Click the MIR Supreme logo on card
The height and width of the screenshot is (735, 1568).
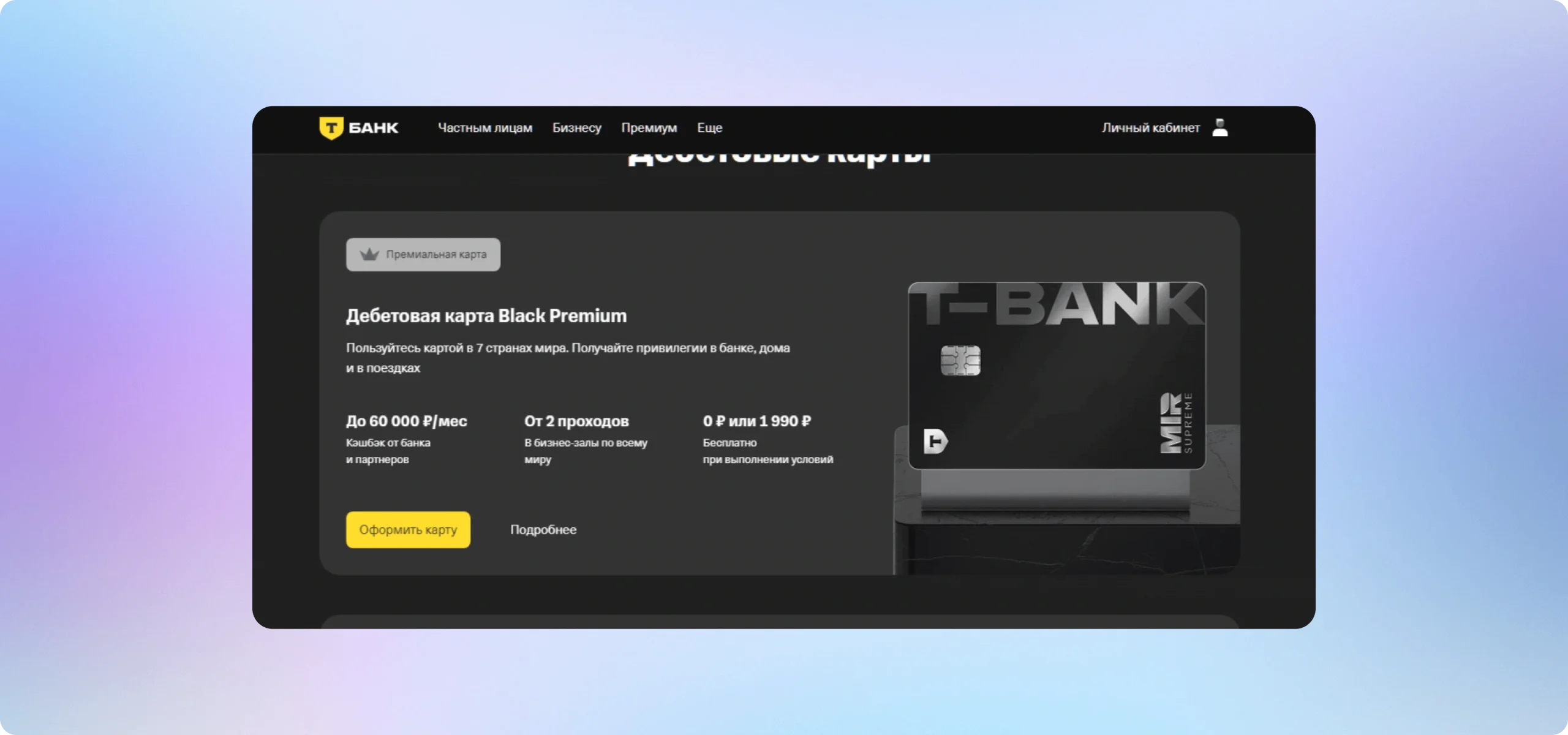[1176, 423]
